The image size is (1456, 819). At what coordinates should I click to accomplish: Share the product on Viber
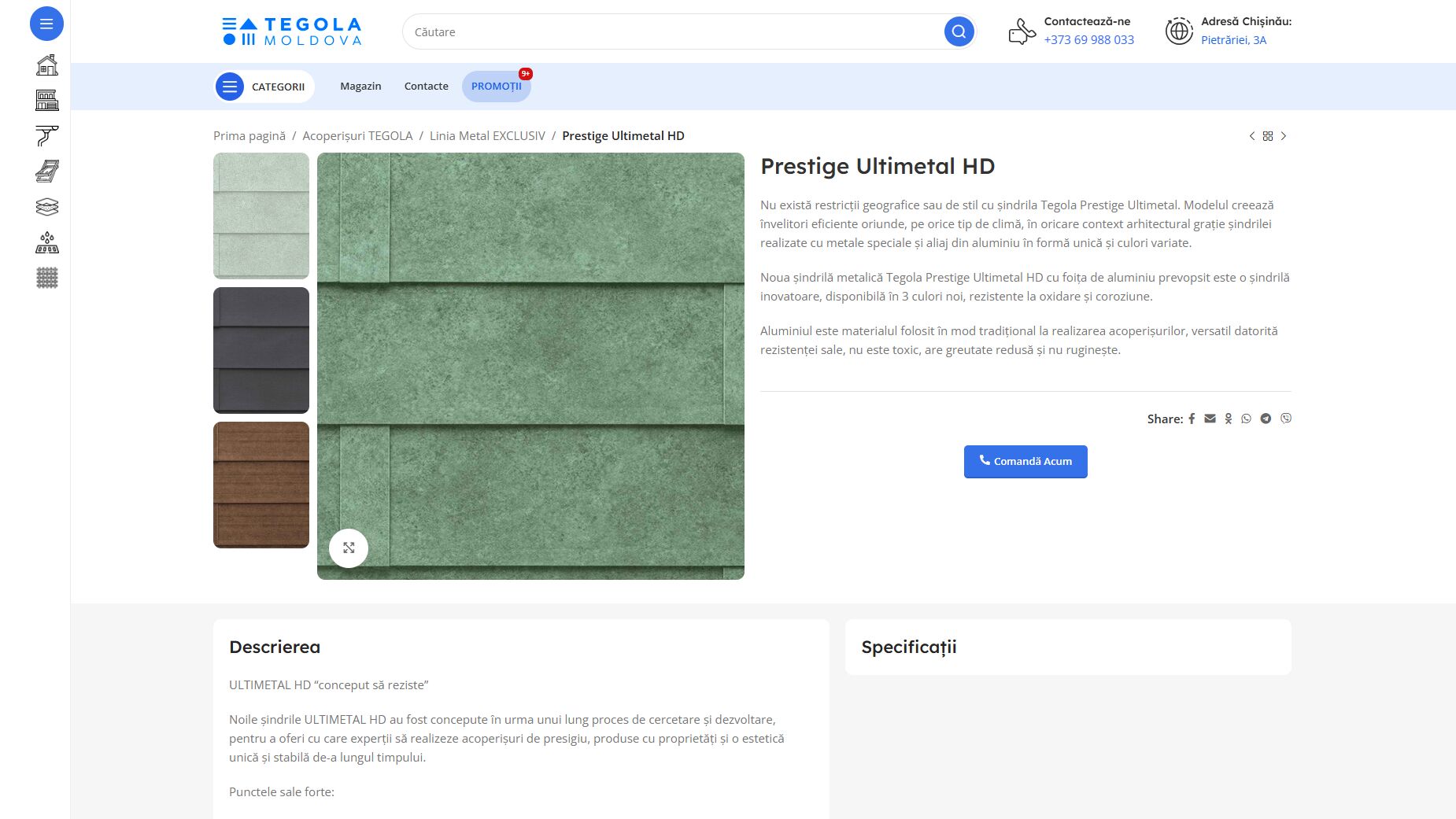point(1286,419)
